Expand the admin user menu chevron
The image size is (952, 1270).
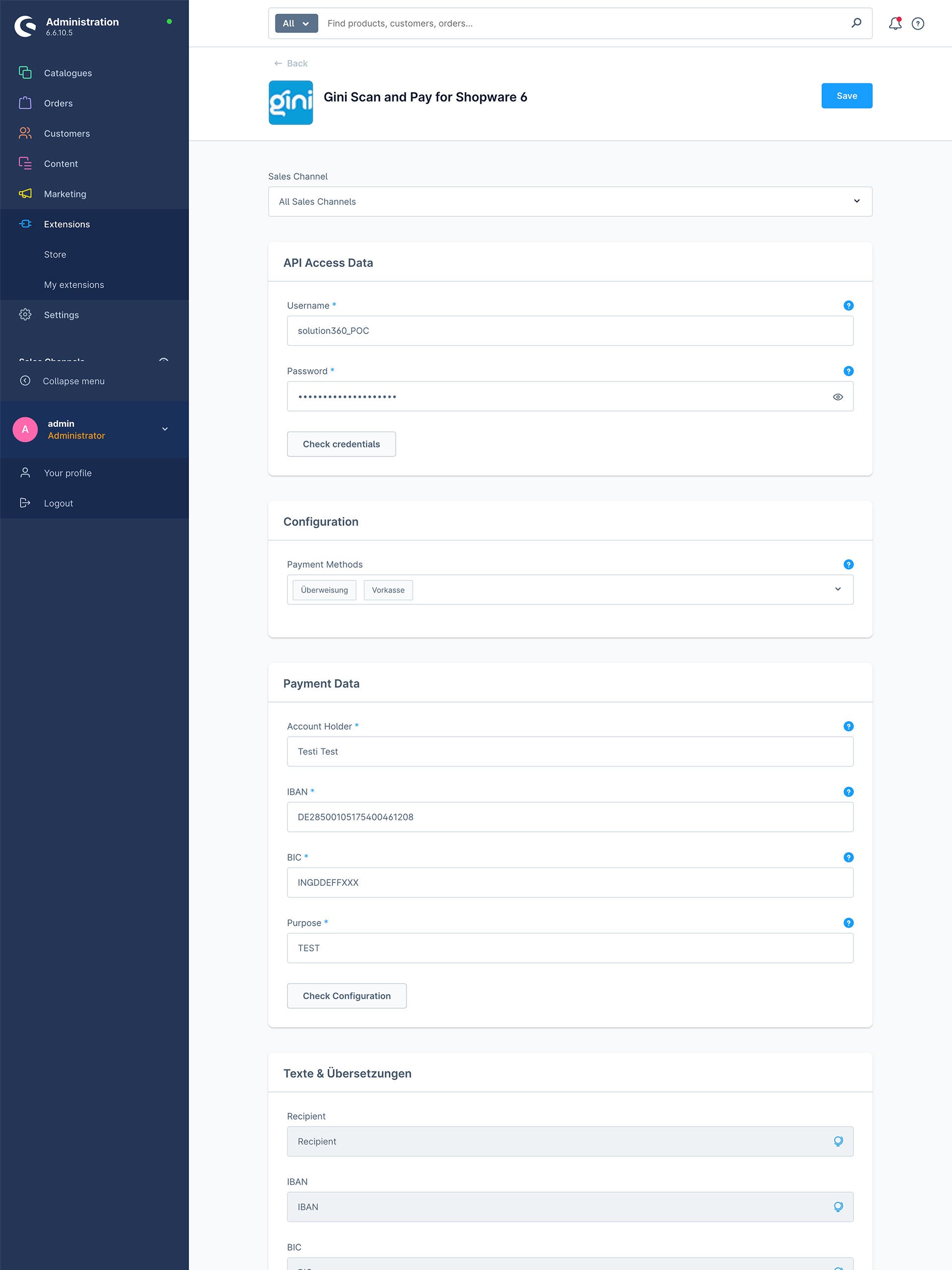(x=165, y=429)
